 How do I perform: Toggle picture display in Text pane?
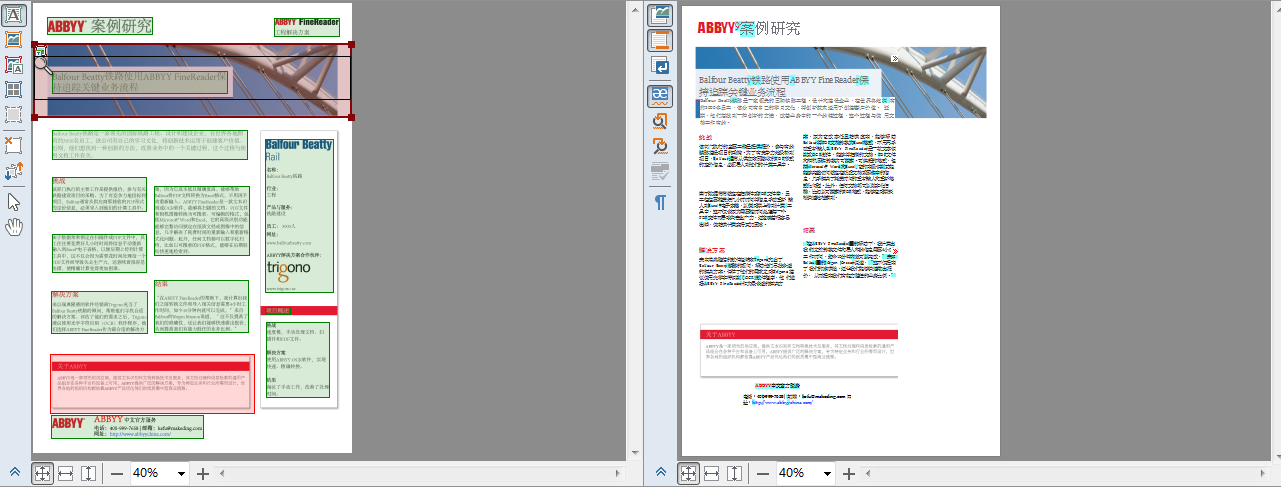point(661,15)
